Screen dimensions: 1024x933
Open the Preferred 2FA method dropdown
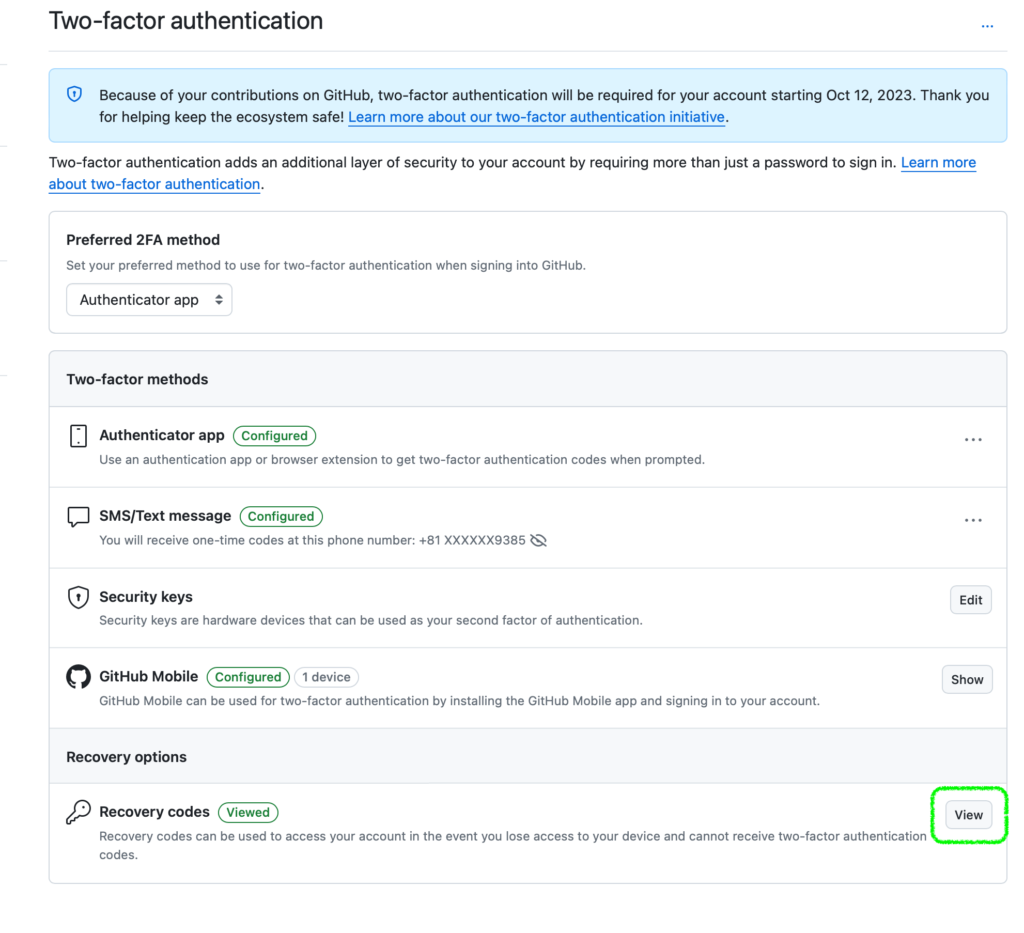(149, 300)
